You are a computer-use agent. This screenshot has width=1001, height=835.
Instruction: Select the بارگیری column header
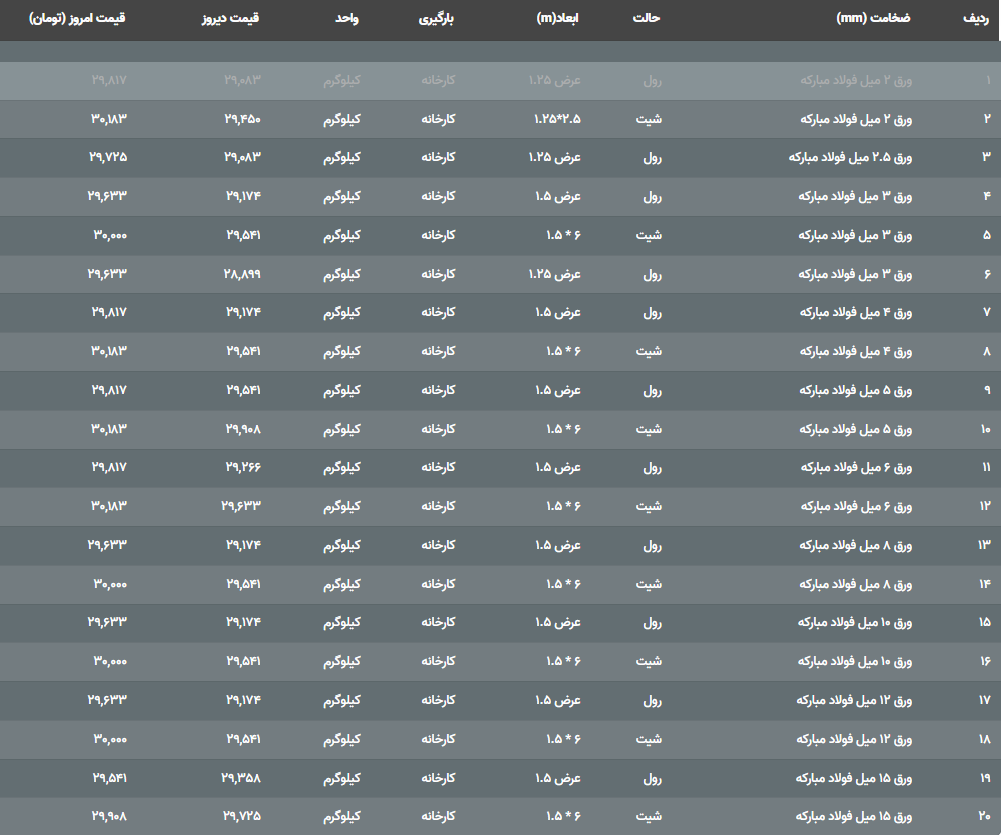(x=437, y=19)
